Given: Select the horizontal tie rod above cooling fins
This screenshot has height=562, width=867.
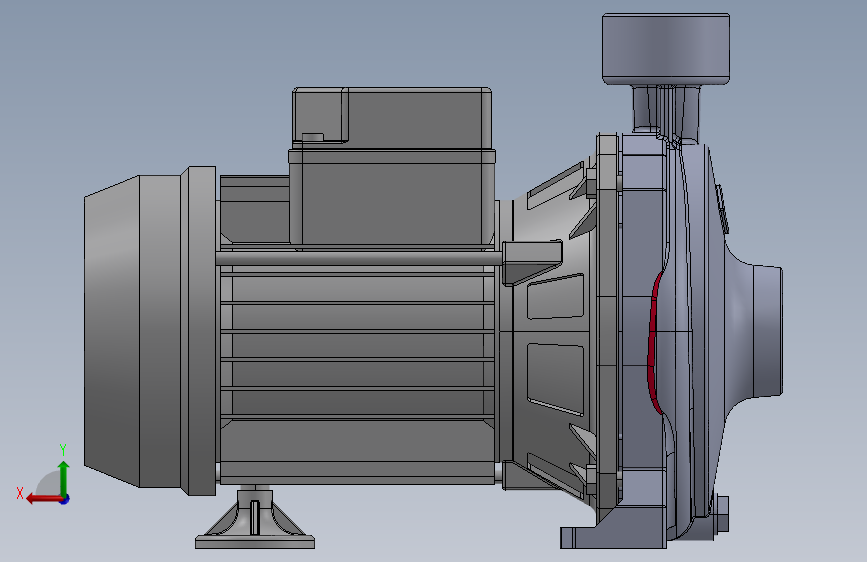Looking at the screenshot, I should [x=359, y=258].
